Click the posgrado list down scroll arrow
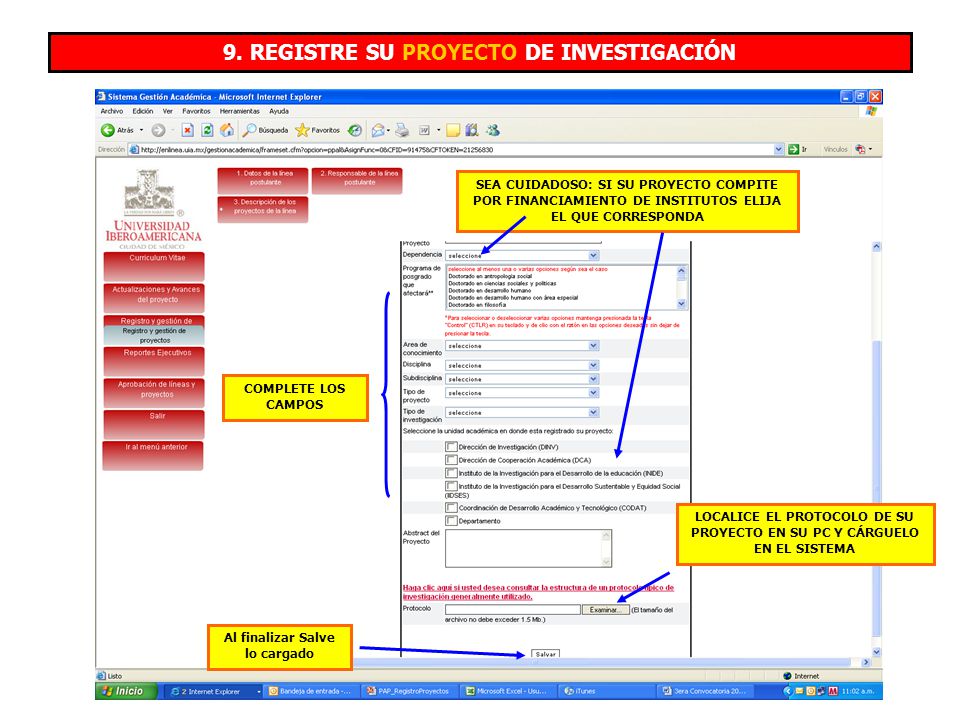 681,304
